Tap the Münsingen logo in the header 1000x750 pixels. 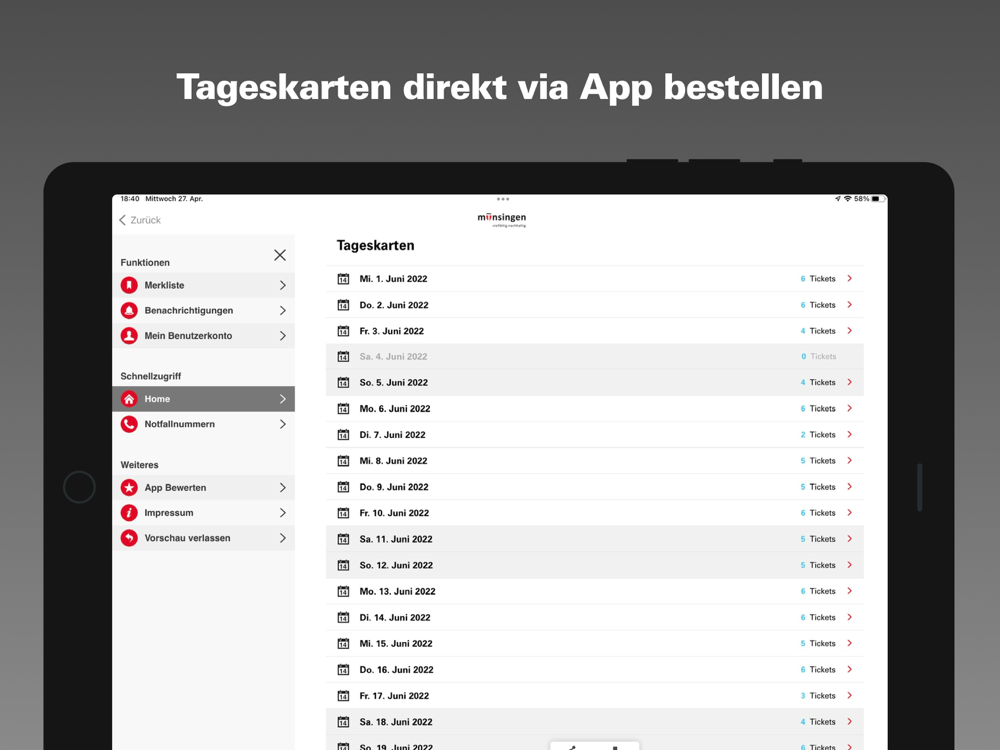pyautogui.click(x=502, y=219)
